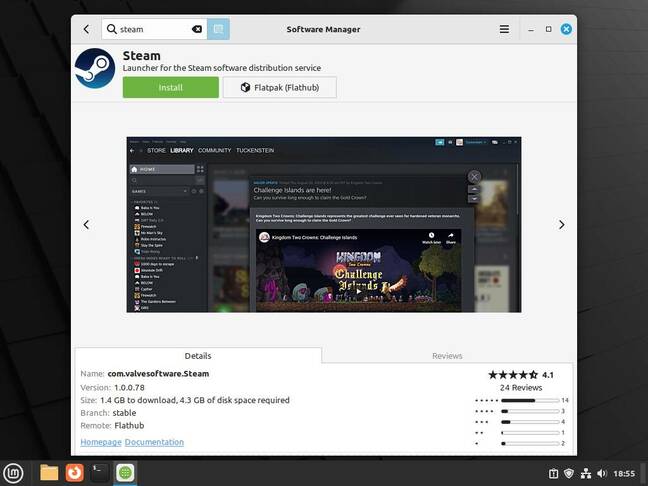The width and height of the screenshot is (648, 486).
Task: Close the Software Manager window
Action: coord(566,29)
